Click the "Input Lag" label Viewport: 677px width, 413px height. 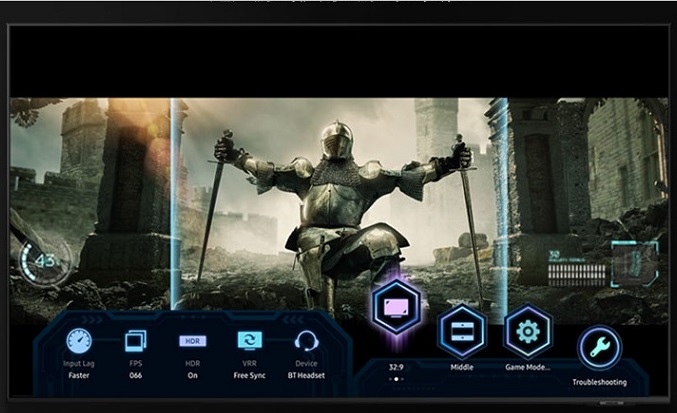click(79, 363)
